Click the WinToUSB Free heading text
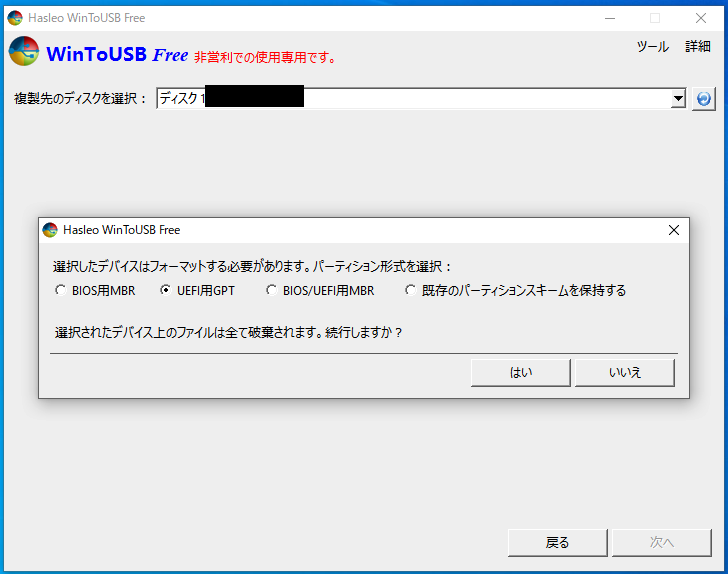Screen dimensions: 728x574 point(117,54)
